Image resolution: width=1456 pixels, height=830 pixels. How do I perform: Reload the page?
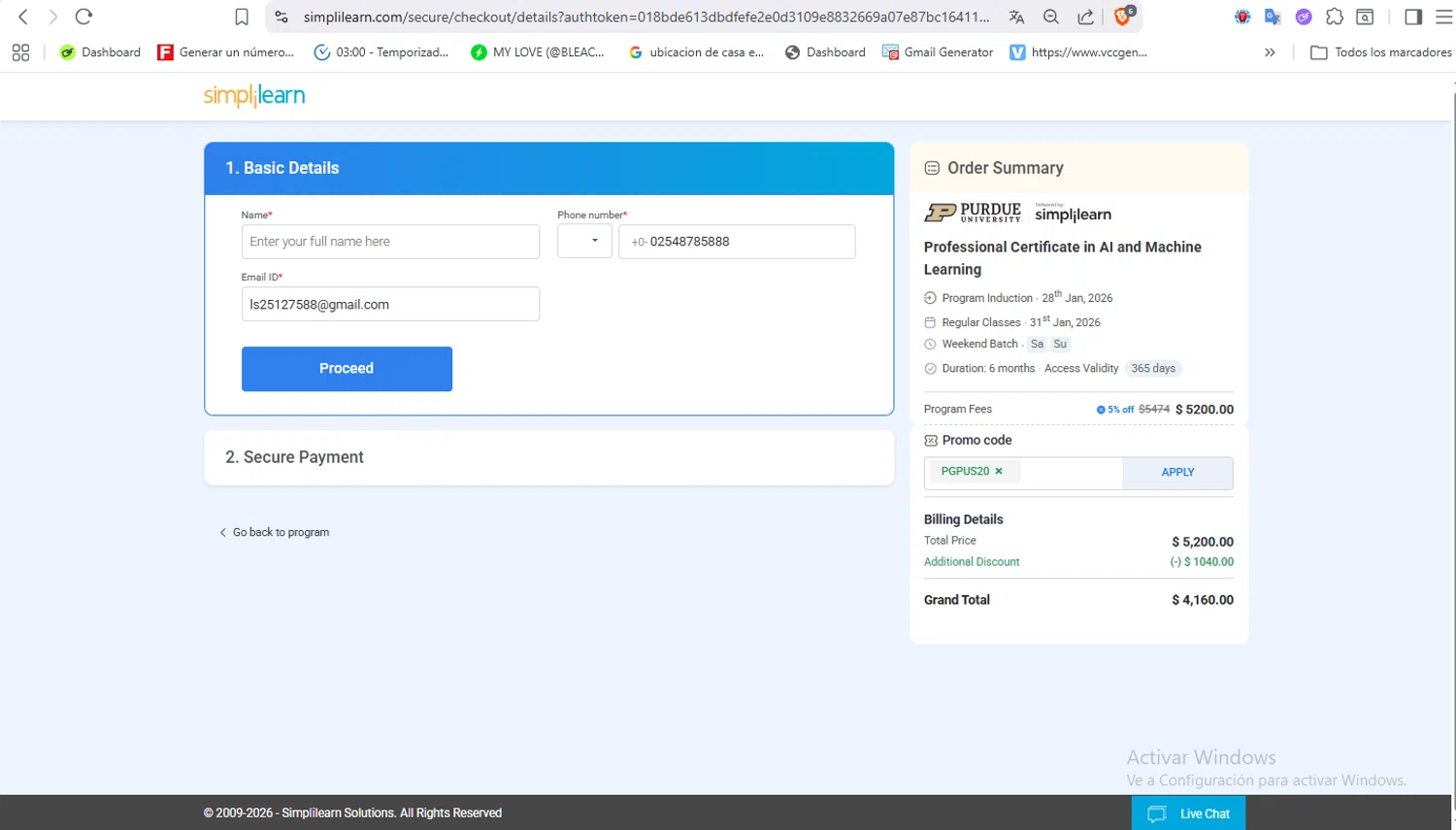point(84,17)
